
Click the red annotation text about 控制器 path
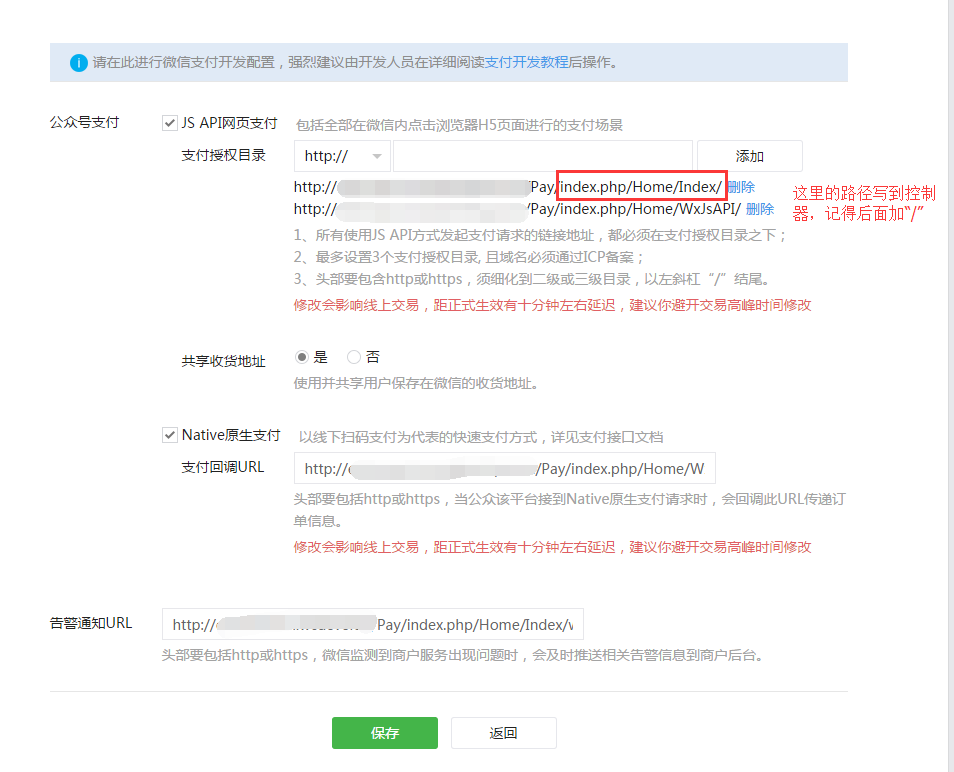pos(864,202)
